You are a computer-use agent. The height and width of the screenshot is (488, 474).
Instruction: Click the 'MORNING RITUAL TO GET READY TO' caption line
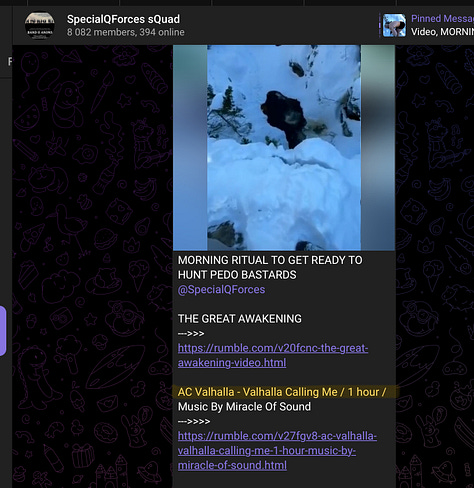tap(270, 260)
